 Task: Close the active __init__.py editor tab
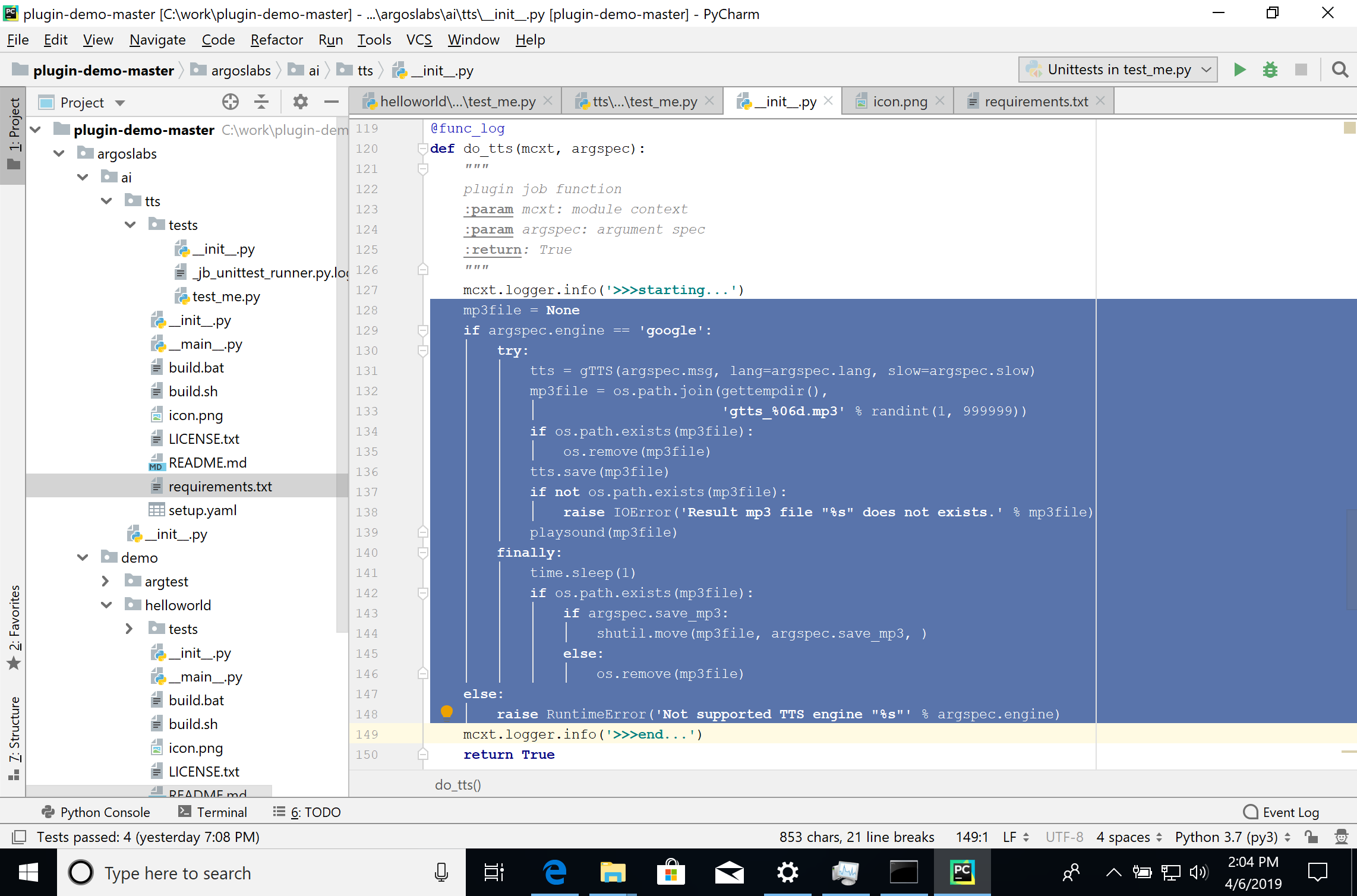[829, 101]
